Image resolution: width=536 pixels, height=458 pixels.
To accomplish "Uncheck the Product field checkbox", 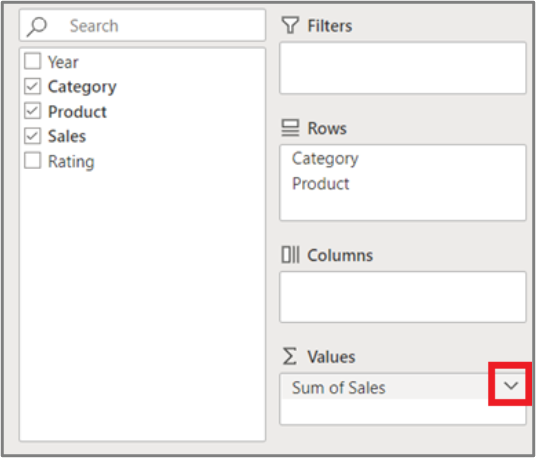I will pos(32,111).
